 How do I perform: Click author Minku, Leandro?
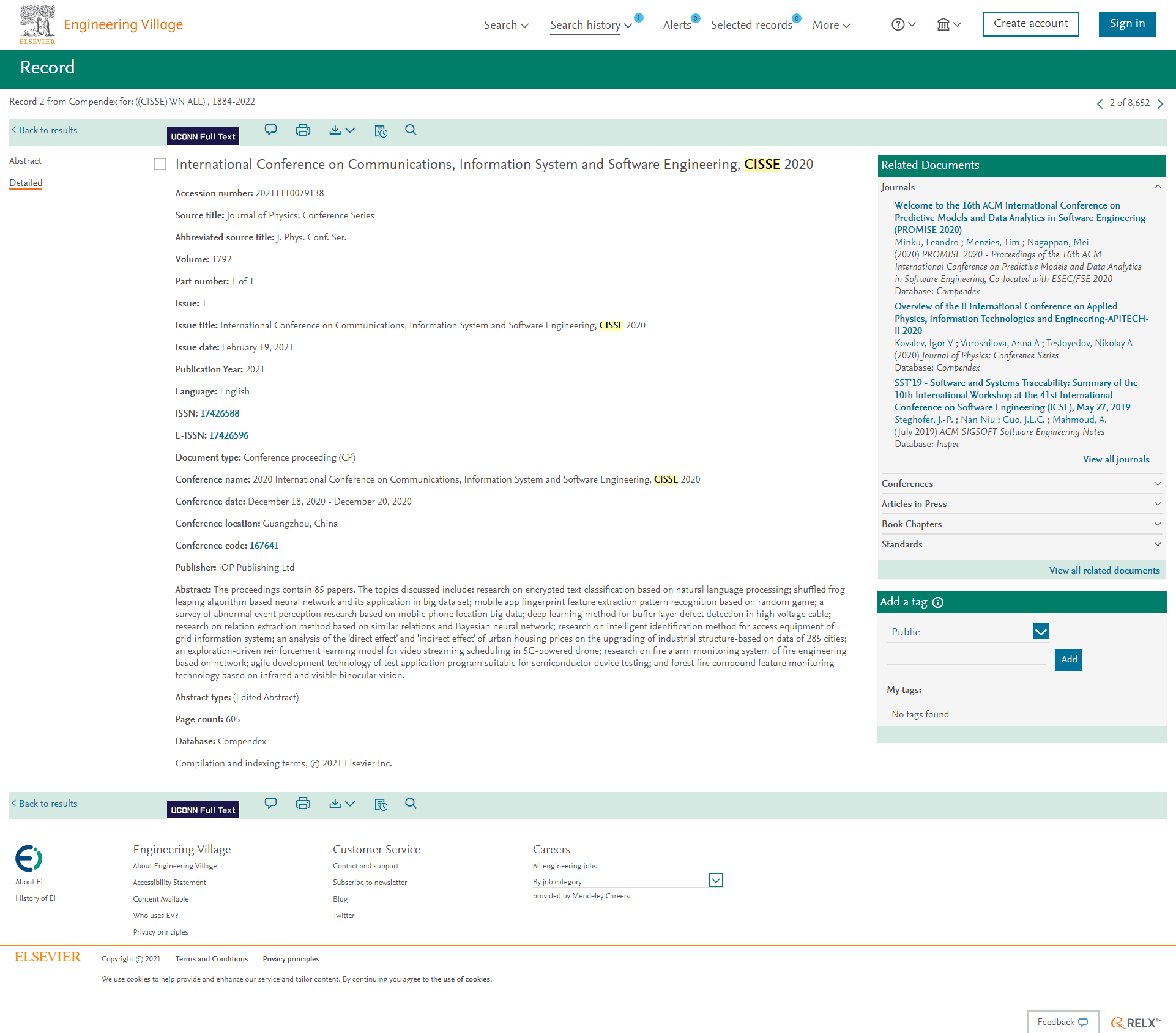(926, 242)
